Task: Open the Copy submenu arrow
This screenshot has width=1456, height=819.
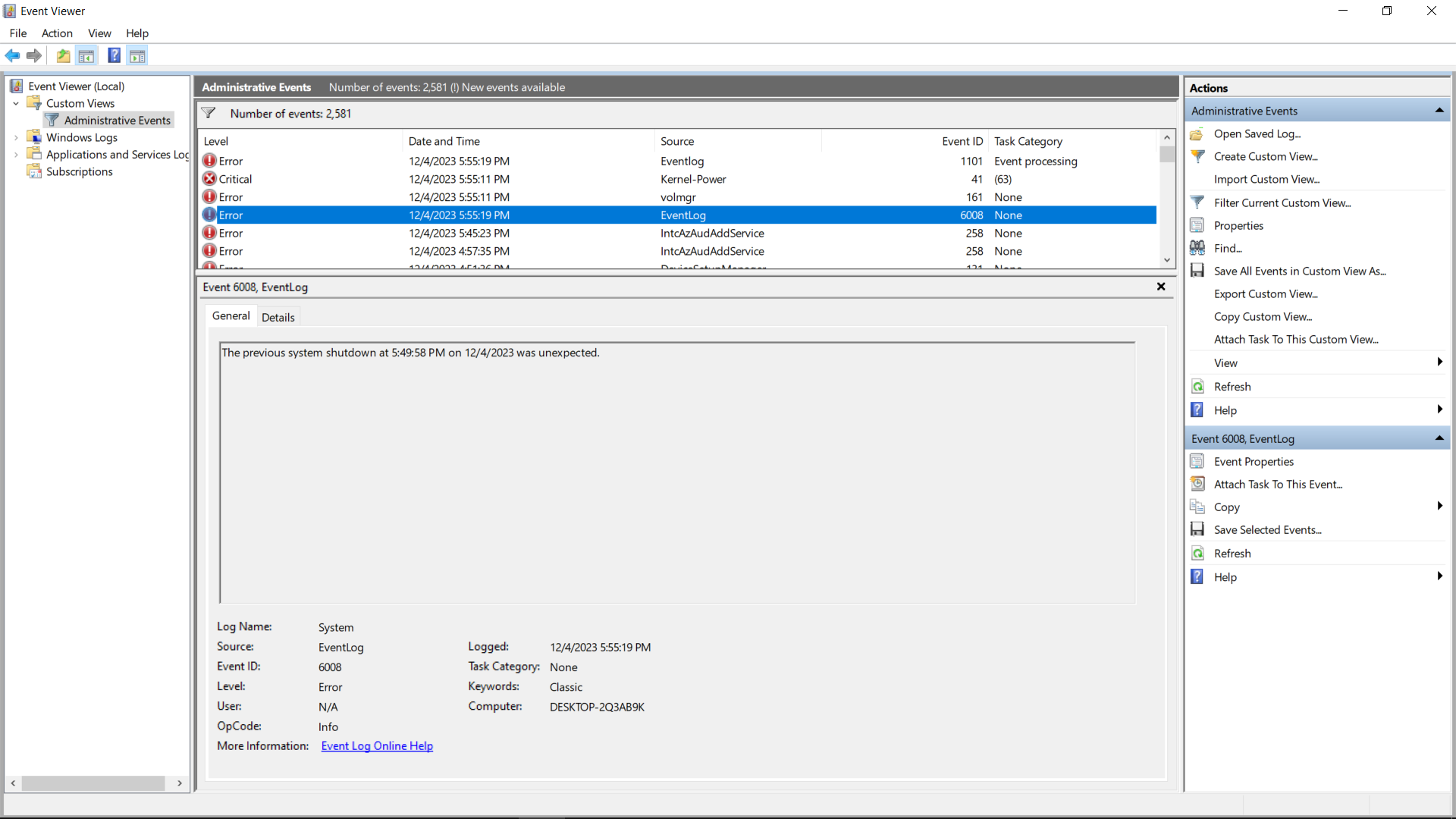Action: (1439, 507)
